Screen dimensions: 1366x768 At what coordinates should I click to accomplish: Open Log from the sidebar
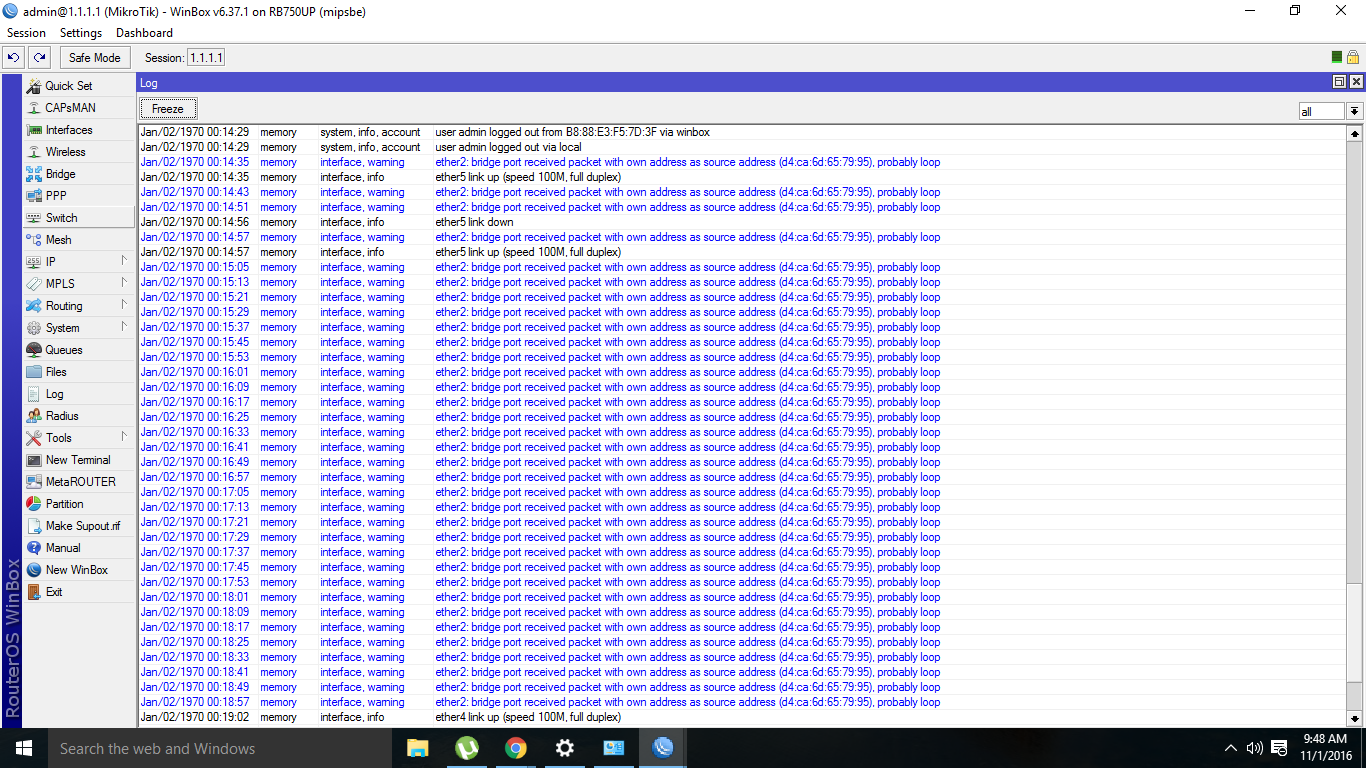pos(78,394)
